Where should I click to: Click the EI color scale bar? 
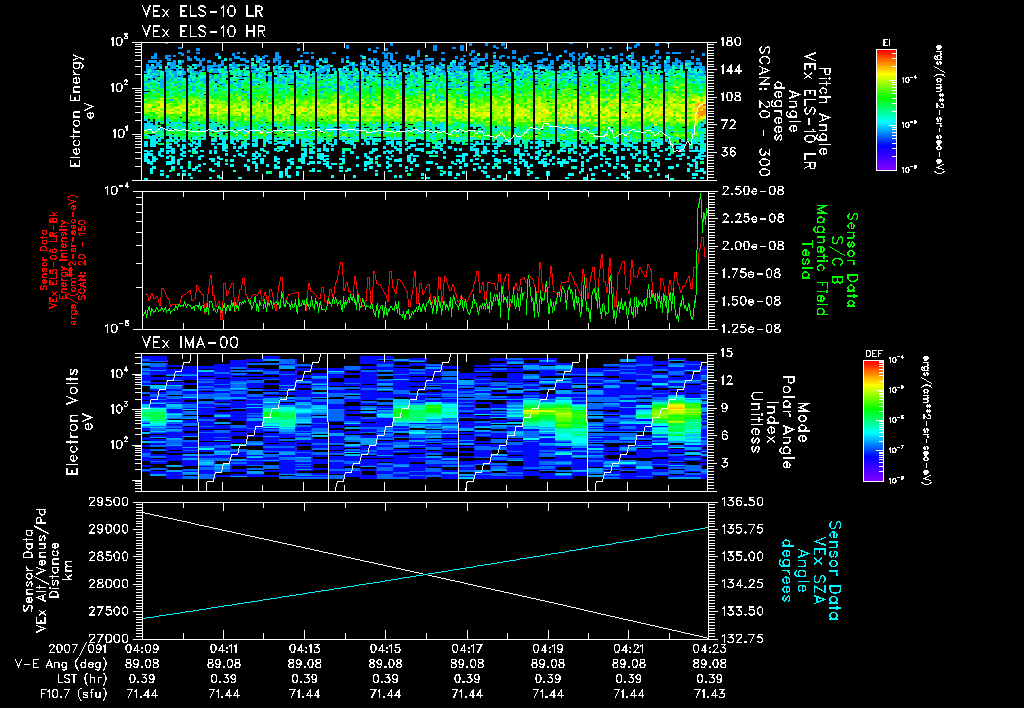pos(886,109)
